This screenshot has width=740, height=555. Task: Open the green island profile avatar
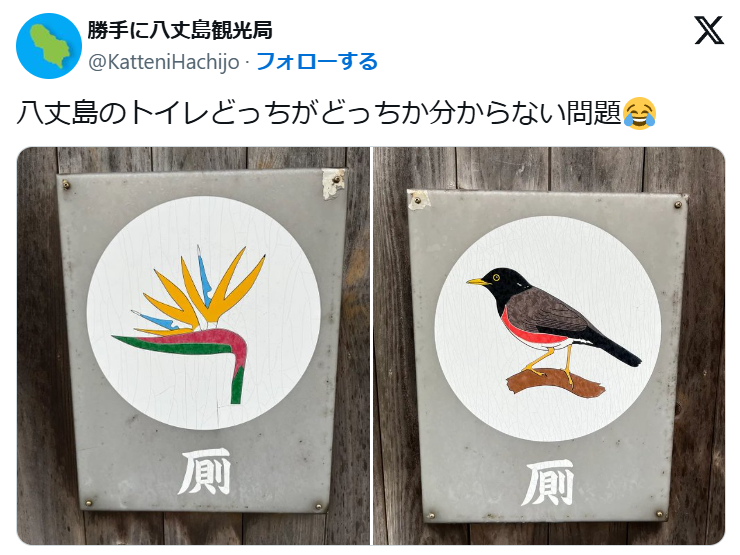point(49,46)
